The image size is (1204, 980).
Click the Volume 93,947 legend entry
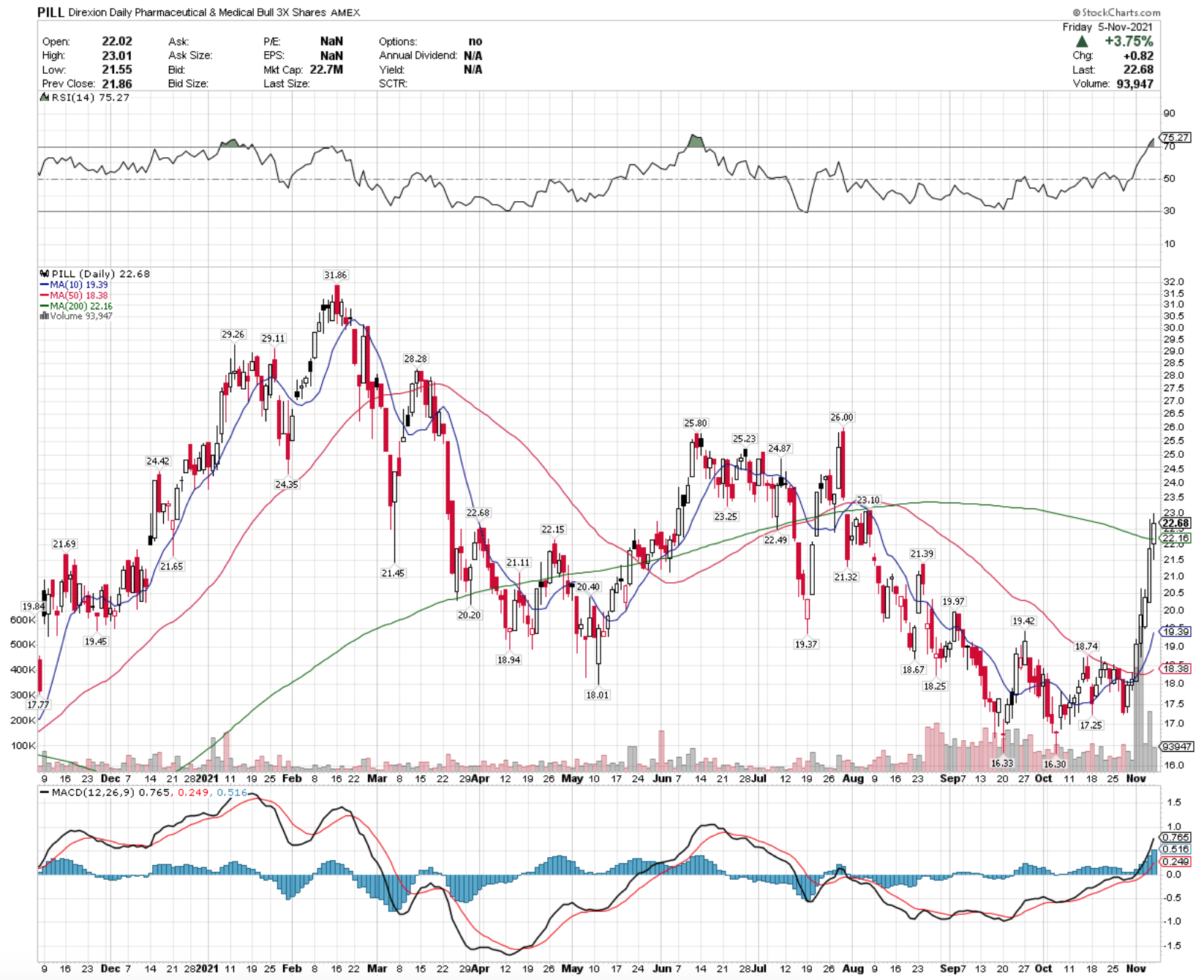coord(76,316)
